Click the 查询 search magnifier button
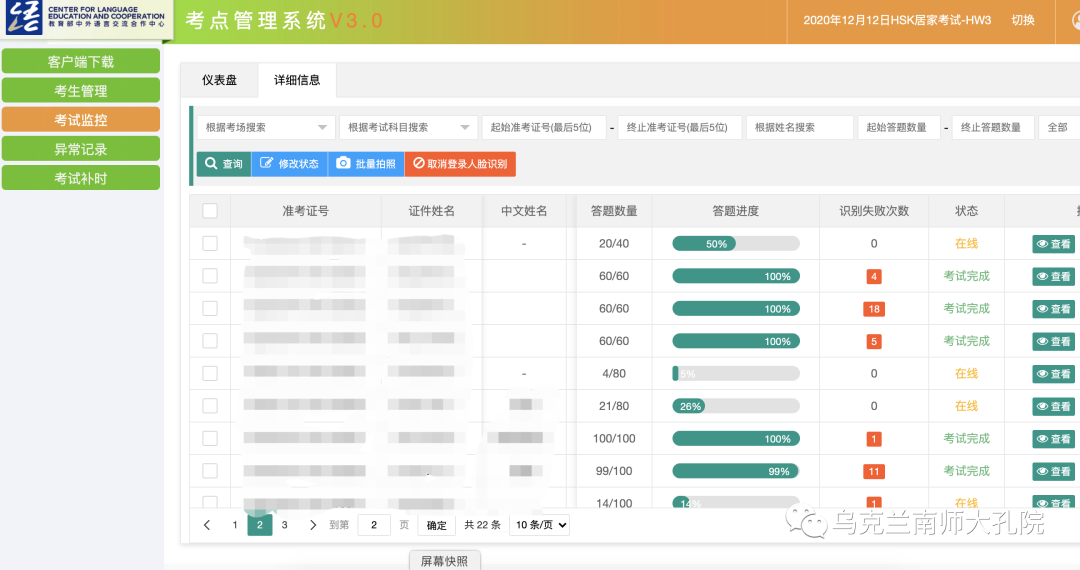1080x570 pixels. pos(223,164)
